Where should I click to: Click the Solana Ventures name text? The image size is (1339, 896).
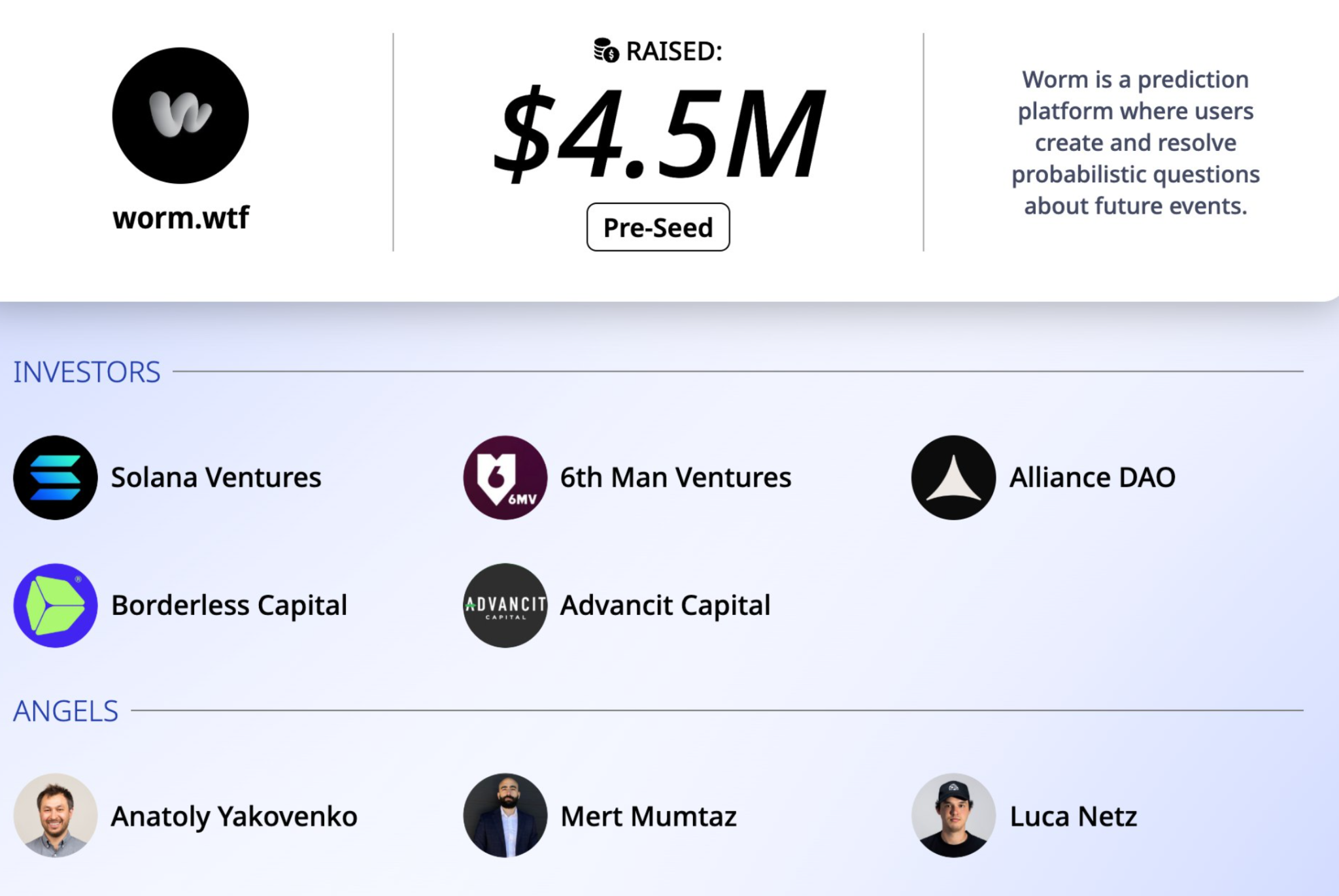216,478
